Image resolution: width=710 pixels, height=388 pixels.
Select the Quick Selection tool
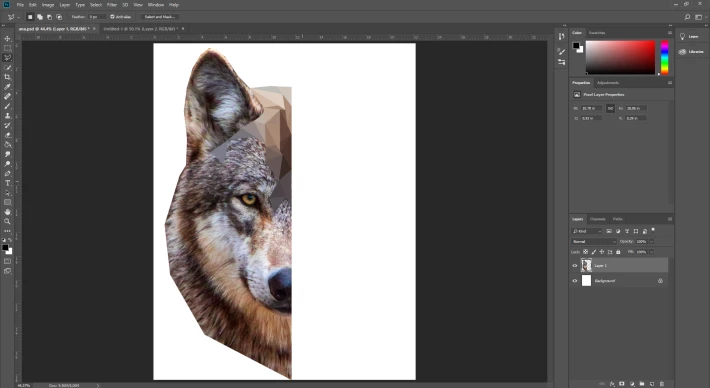[7, 67]
